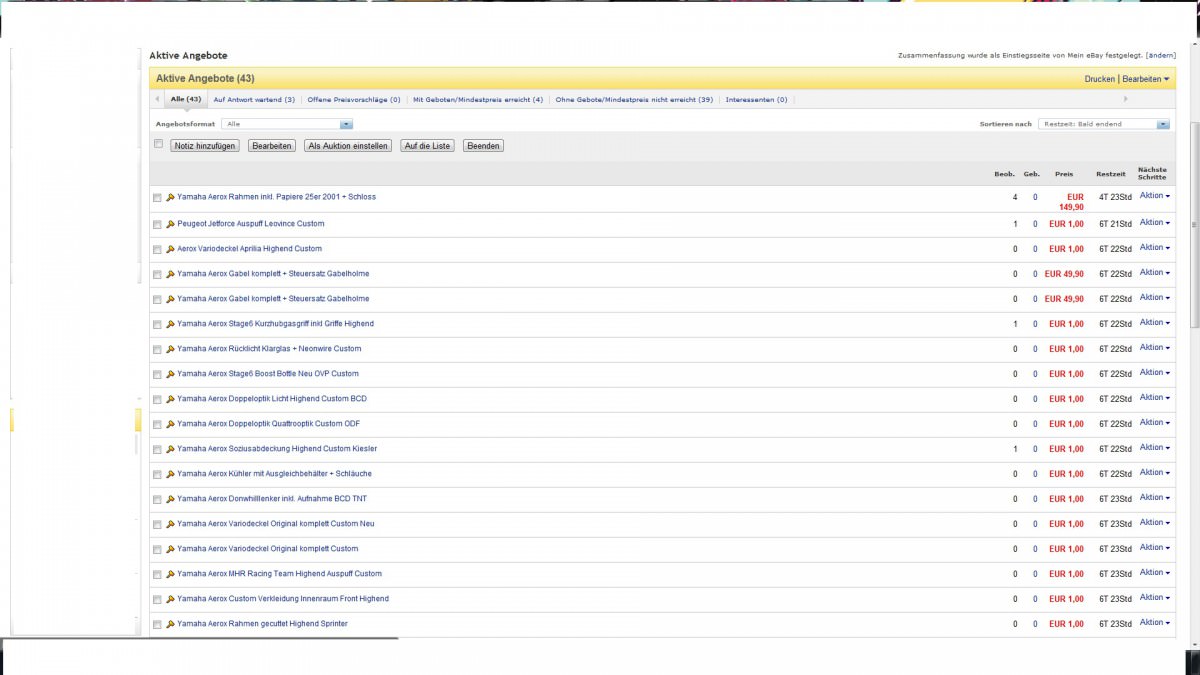Open Aktion menu for Yamaha Aerox Rahmen inkl. Papiere
The width and height of the screenshot is (1200, 675).
click(1155, 196)
